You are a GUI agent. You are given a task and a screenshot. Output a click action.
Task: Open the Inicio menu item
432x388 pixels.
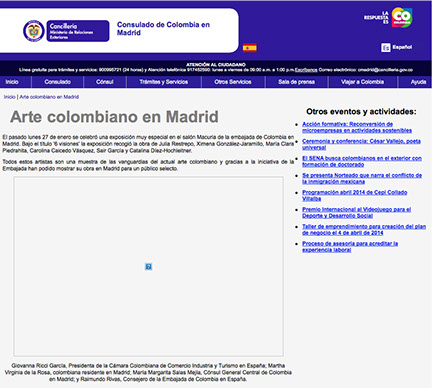click(x=12, y=82)
